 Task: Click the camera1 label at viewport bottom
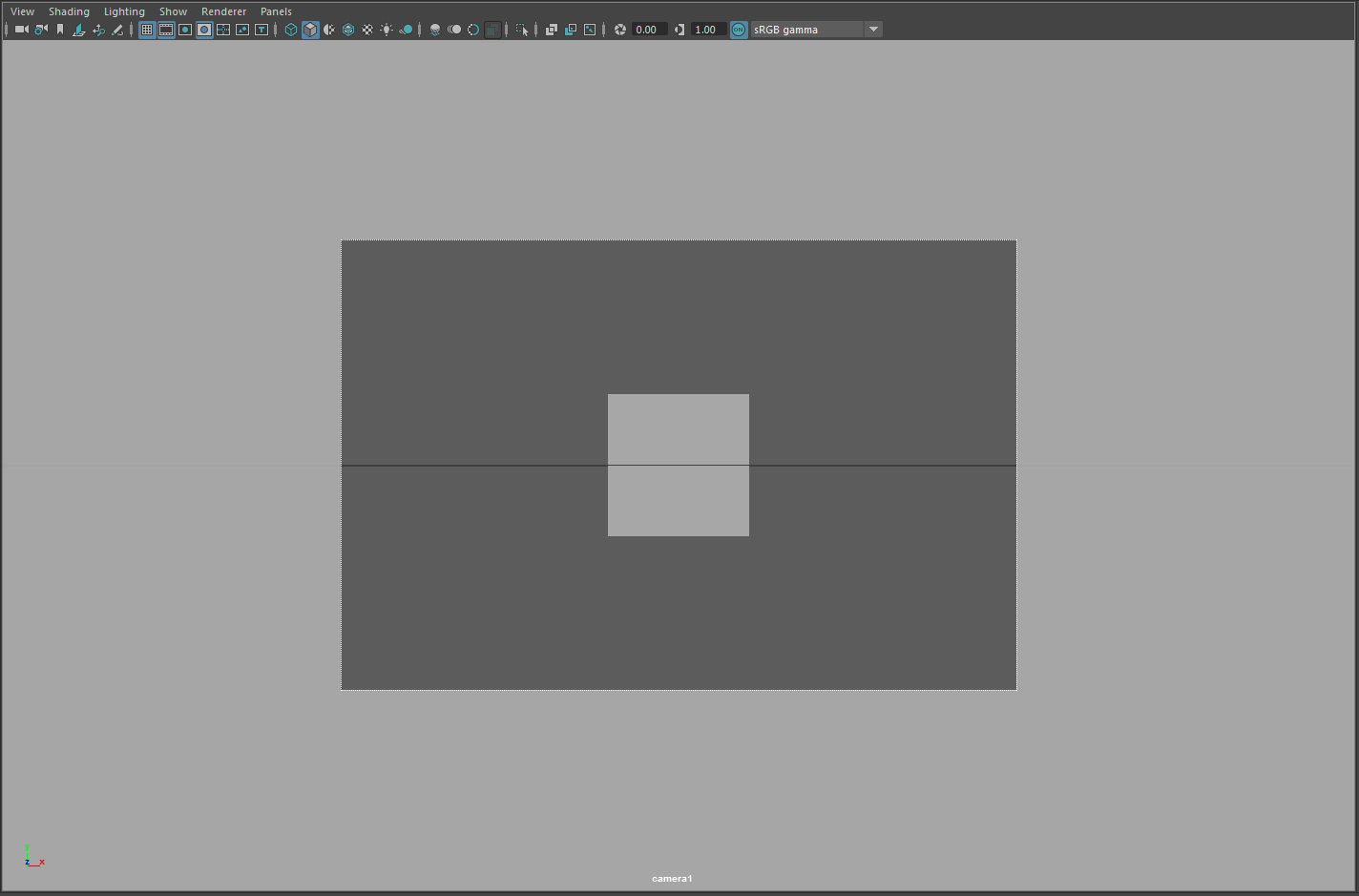pyautogui.click(x=672, y=878)
